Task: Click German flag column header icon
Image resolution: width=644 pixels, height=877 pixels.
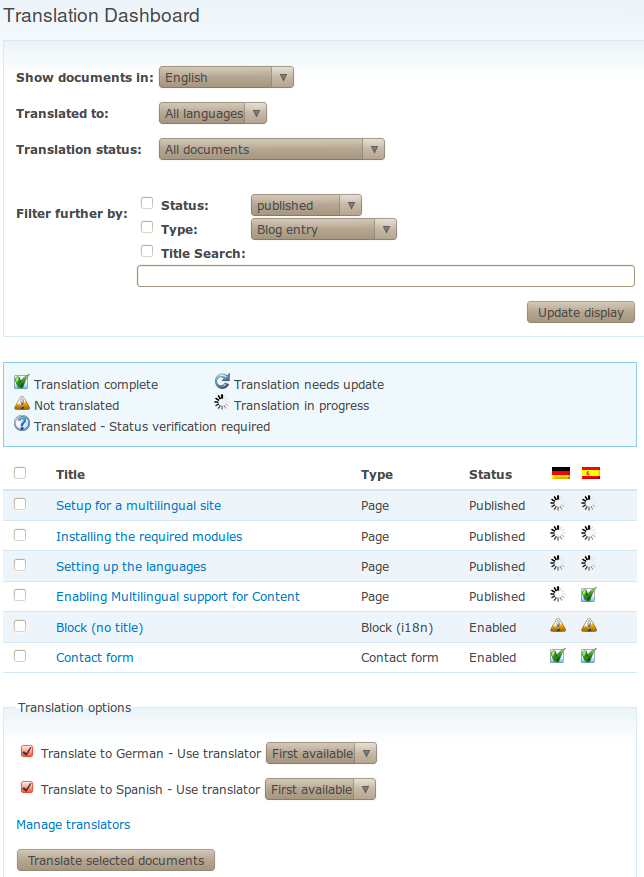Action: pyautogui.click(x=561, y=473)
